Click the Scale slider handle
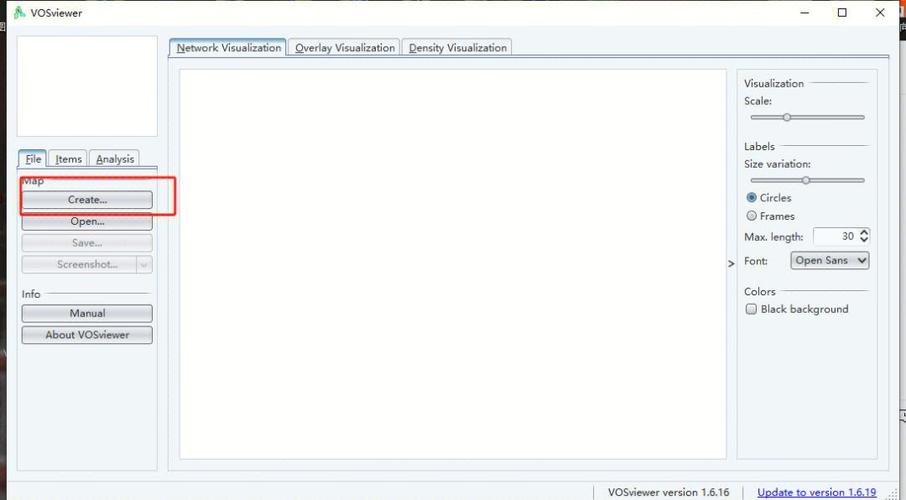The width and height of the screenshot is (906, 500). [x=786, y=117]
